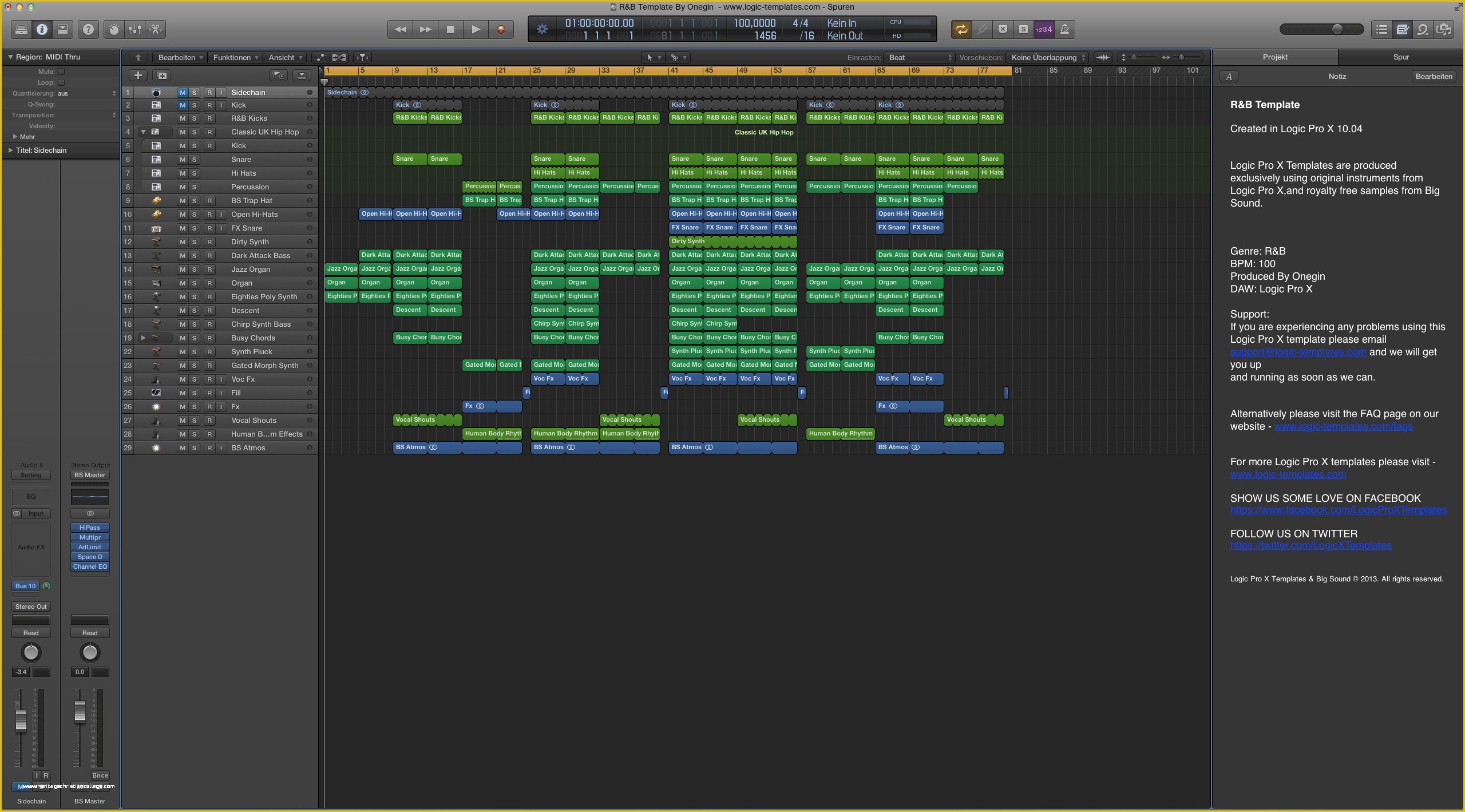Open Catch playhead filter icon

(x=363, y=57)
